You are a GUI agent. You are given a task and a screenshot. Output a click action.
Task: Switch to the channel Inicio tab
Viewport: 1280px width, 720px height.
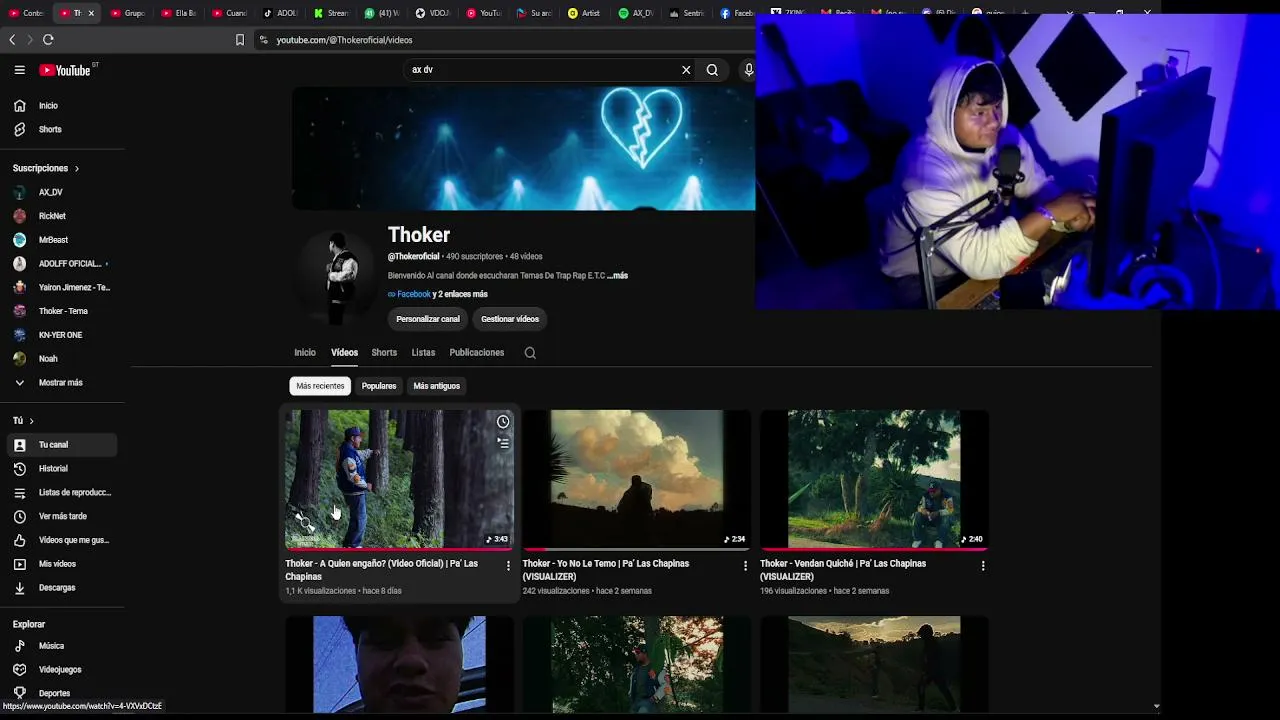(305, 353)
